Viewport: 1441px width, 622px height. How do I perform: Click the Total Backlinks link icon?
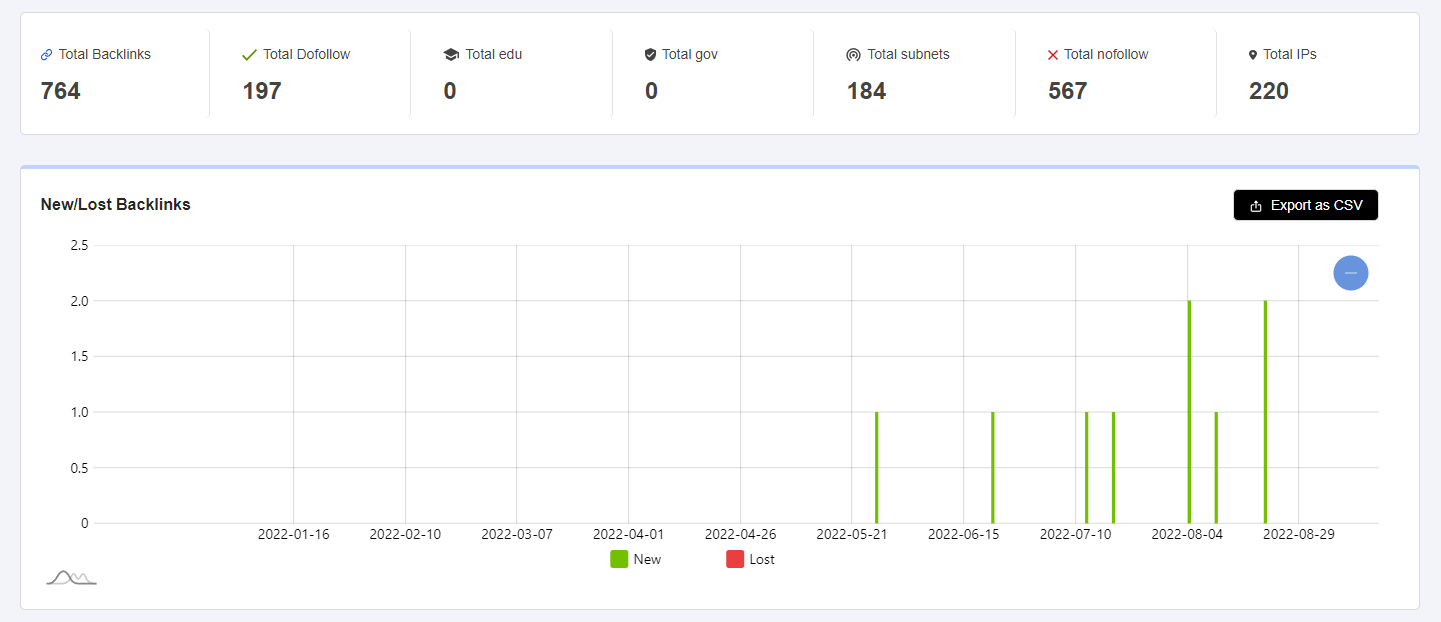pyautogui.click(x=46, y=55)
